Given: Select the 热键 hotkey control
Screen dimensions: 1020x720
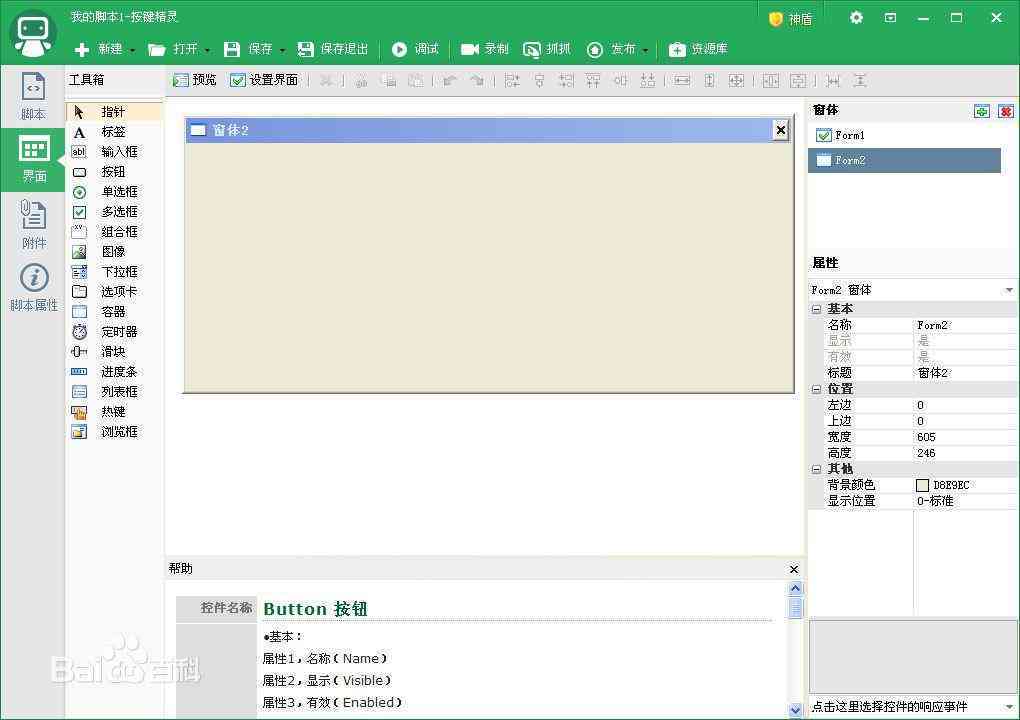Looking at the screenshot, I should click(114, 412).
